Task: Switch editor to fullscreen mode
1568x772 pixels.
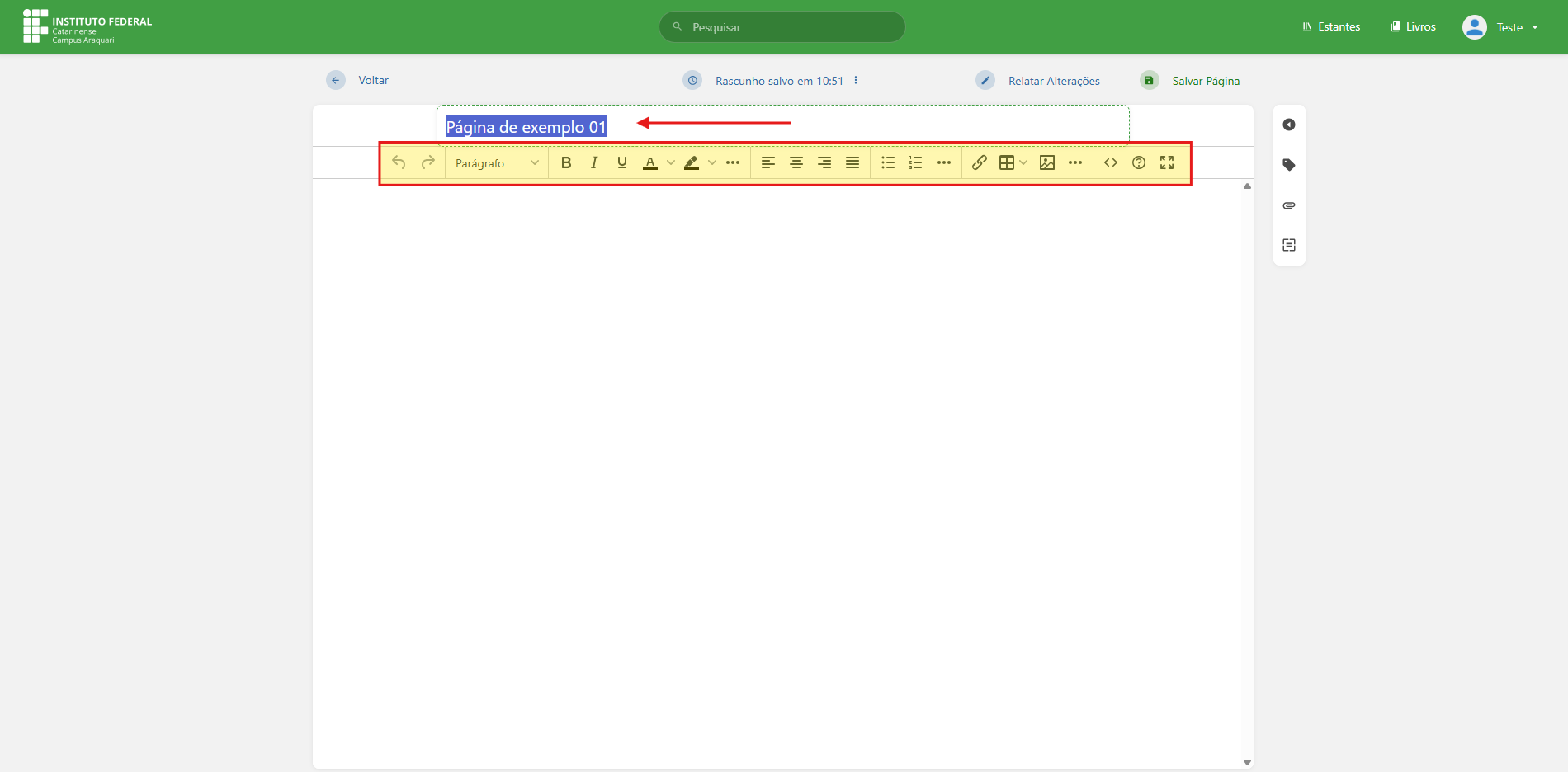Action: 1167,162
